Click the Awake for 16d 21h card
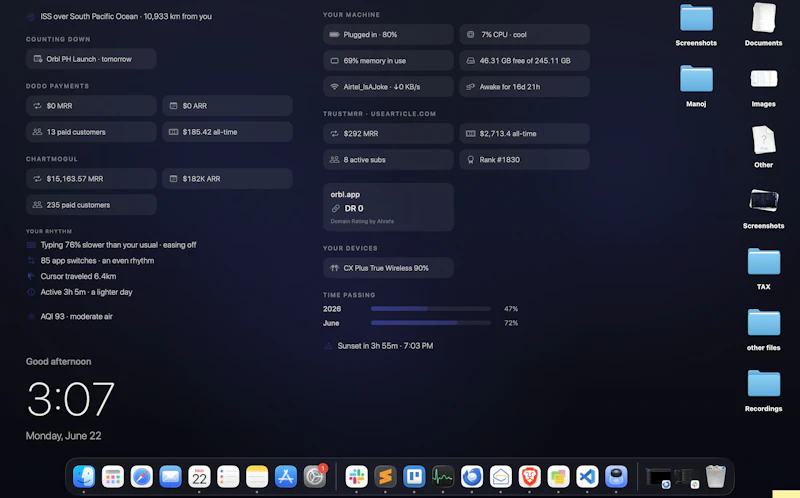This screenshot has height=498, width=800. [x=524, y=87]
